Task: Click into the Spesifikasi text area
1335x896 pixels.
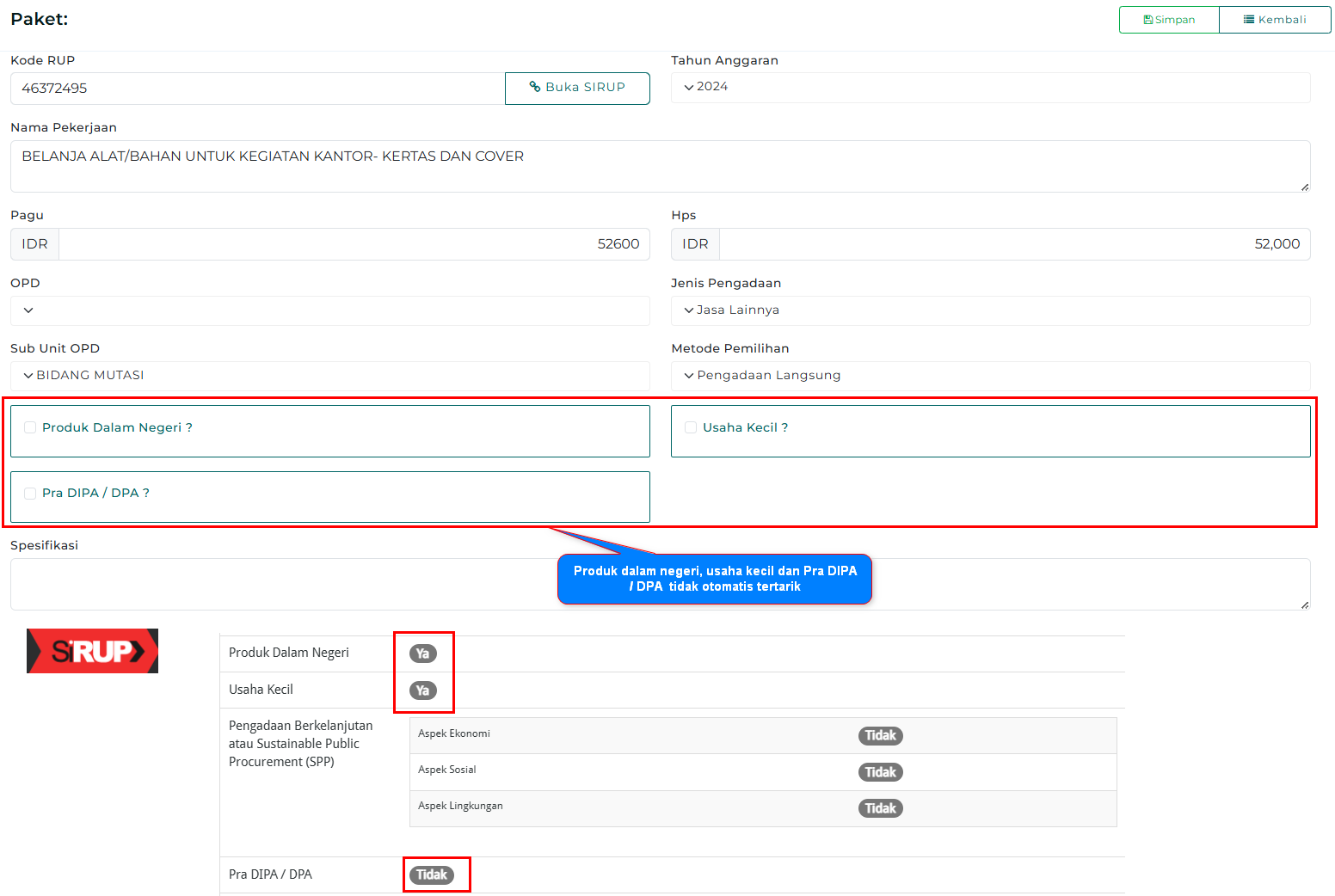Action: pyautogui.click(x=284, y=584)
